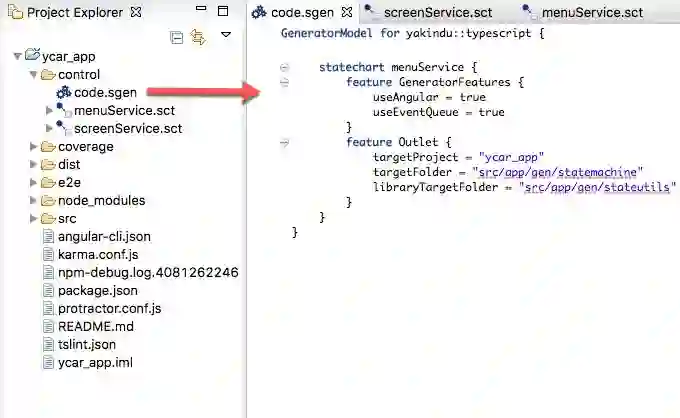Fold the statechart menuService block

[284, 67]
